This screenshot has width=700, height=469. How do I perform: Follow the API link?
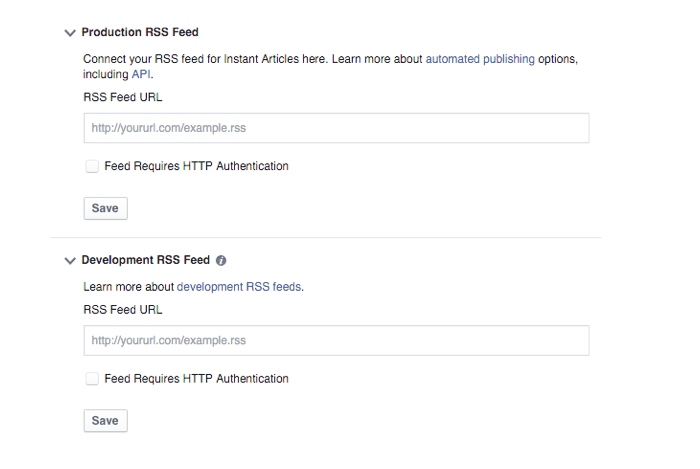(x=141, y=74)
